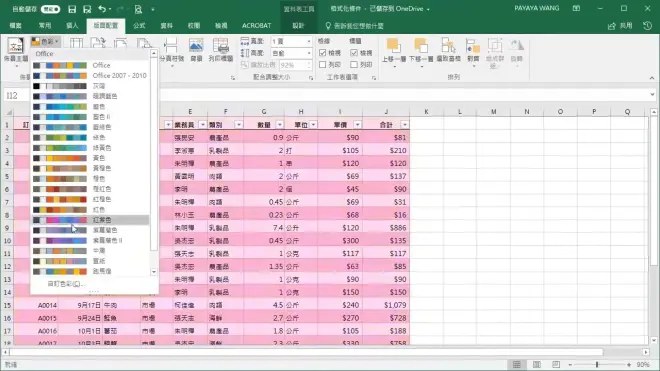Expand the formula bar chevron
The height and width of the screenshot is (371, 660).
(x=652, y=95)
